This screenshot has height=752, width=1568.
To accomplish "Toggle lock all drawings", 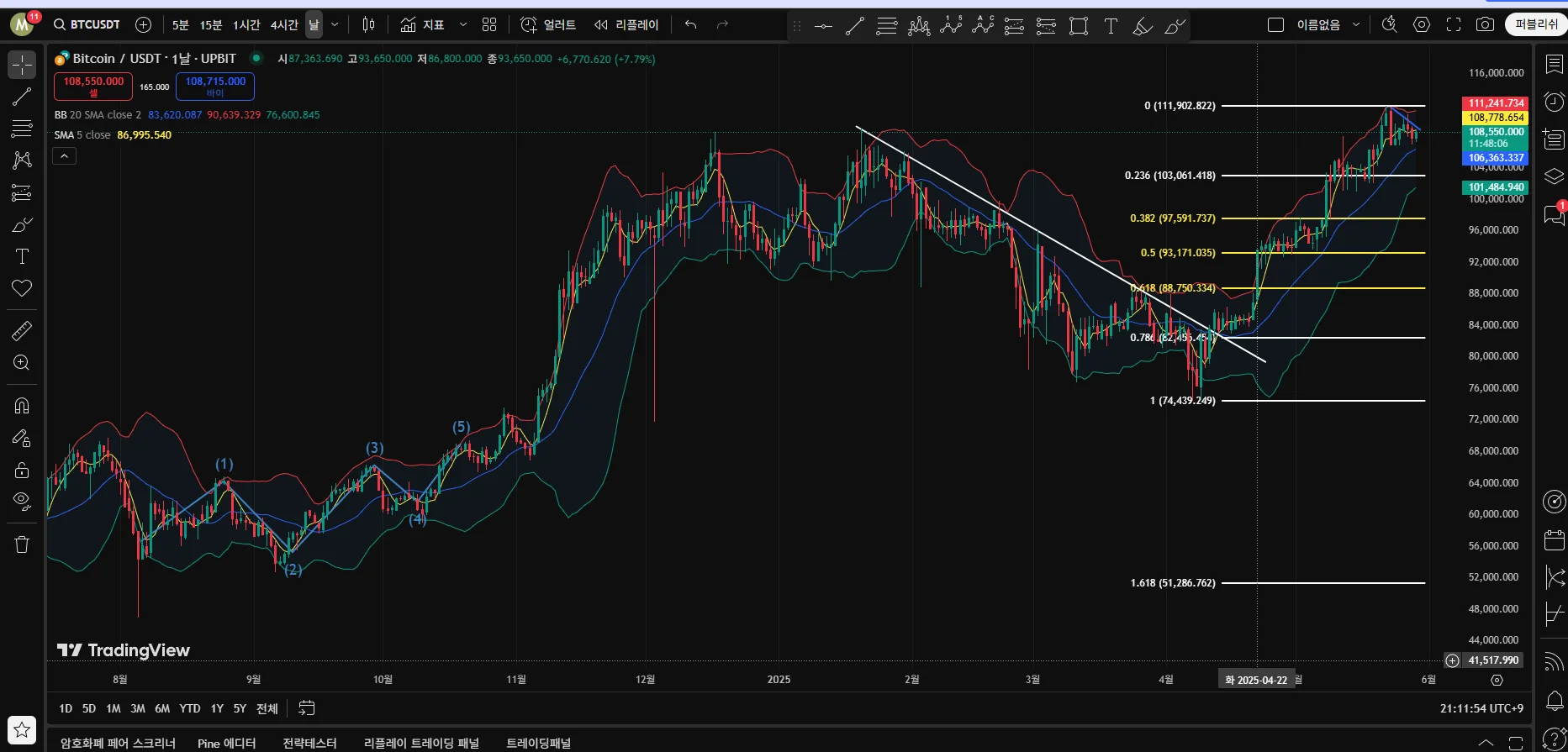I will pyautogui.click(x=22, y=470).
